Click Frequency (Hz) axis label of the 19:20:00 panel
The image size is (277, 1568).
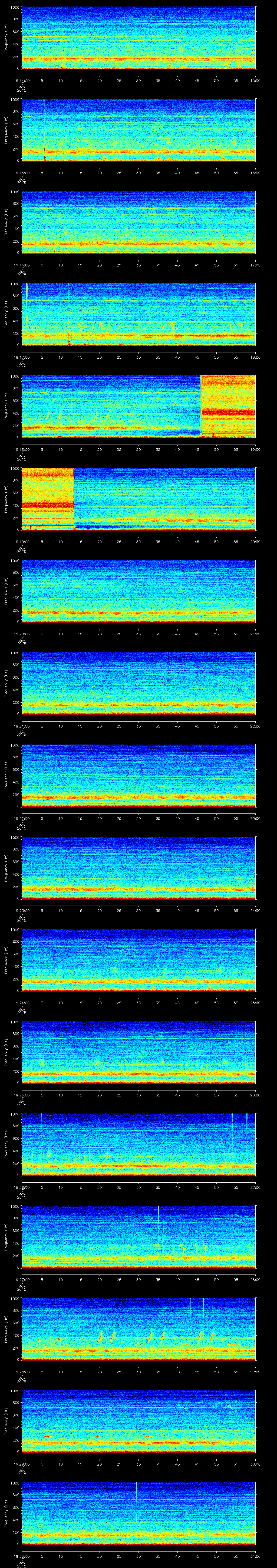coord(6,591)
